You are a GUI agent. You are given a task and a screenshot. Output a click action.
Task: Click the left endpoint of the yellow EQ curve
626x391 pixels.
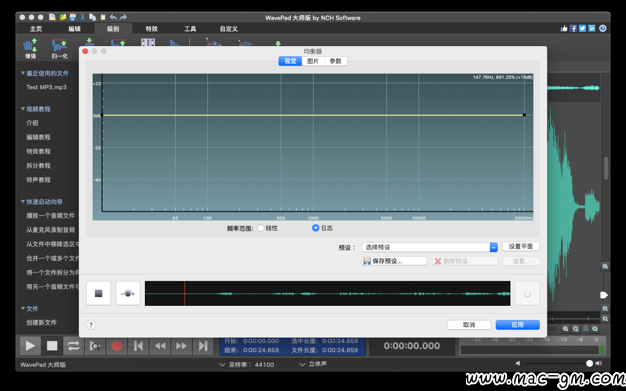pyautogui.click(x=102, y=115)
